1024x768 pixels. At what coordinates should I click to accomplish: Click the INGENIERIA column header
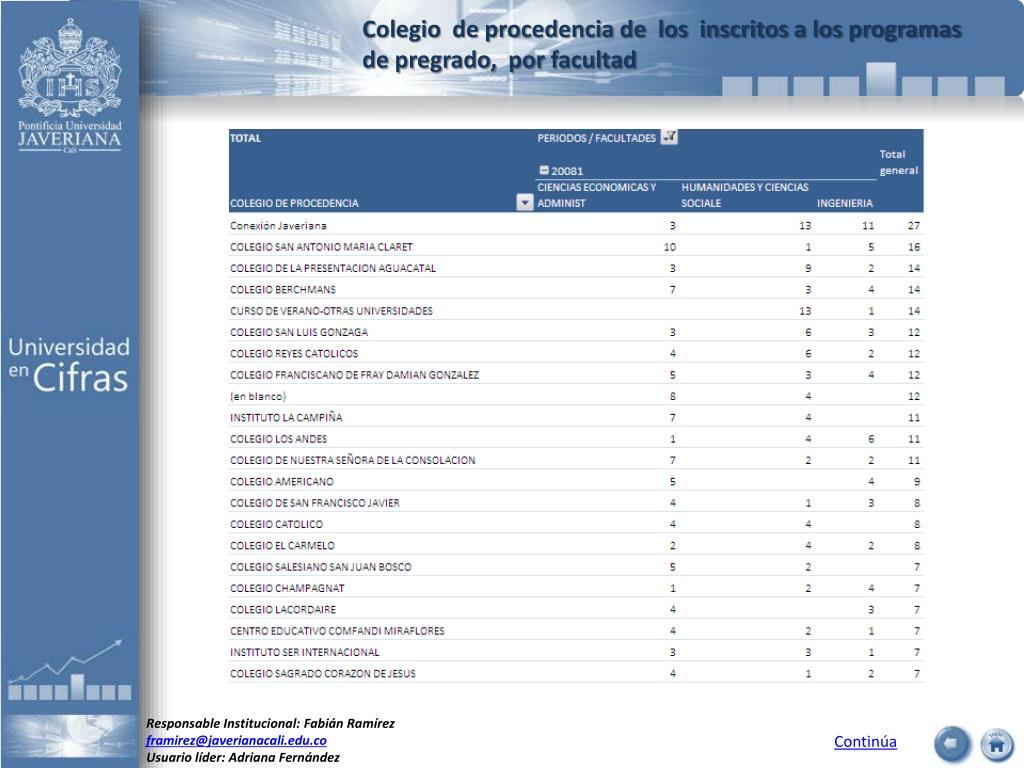click(x=844, y=203)
